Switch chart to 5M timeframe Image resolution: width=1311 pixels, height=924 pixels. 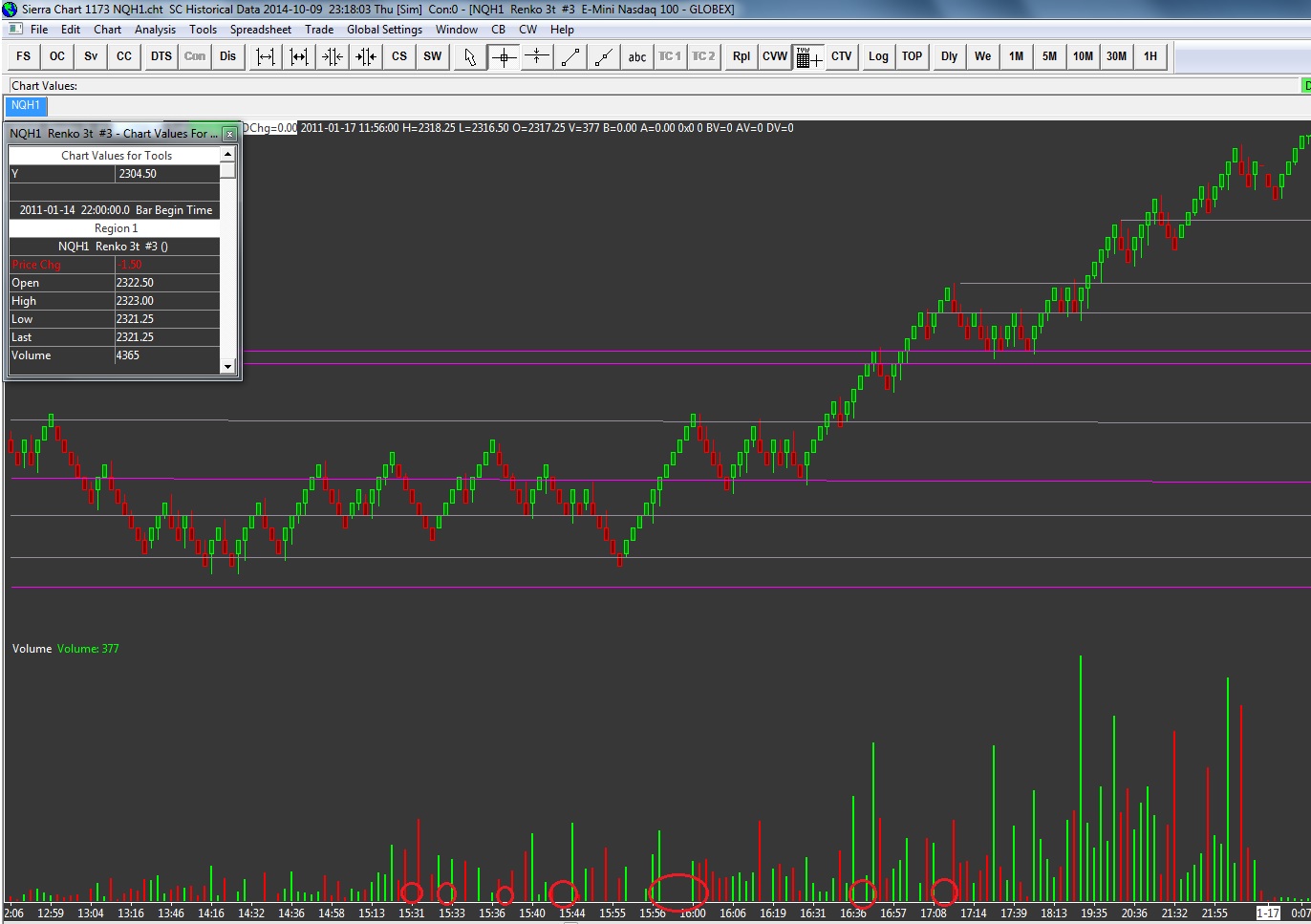pos(1050,56)
